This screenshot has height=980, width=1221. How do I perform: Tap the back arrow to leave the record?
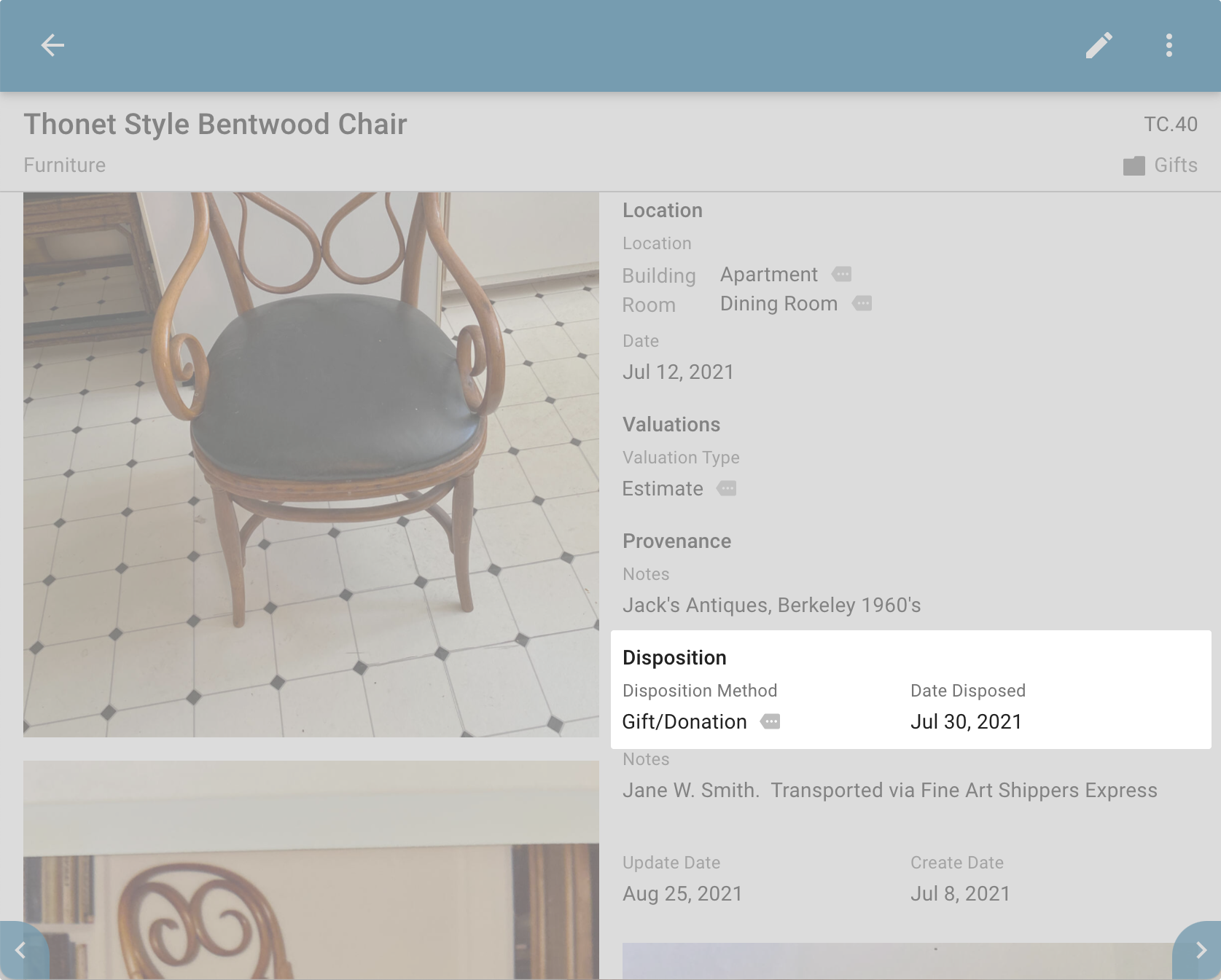(52, 45)
